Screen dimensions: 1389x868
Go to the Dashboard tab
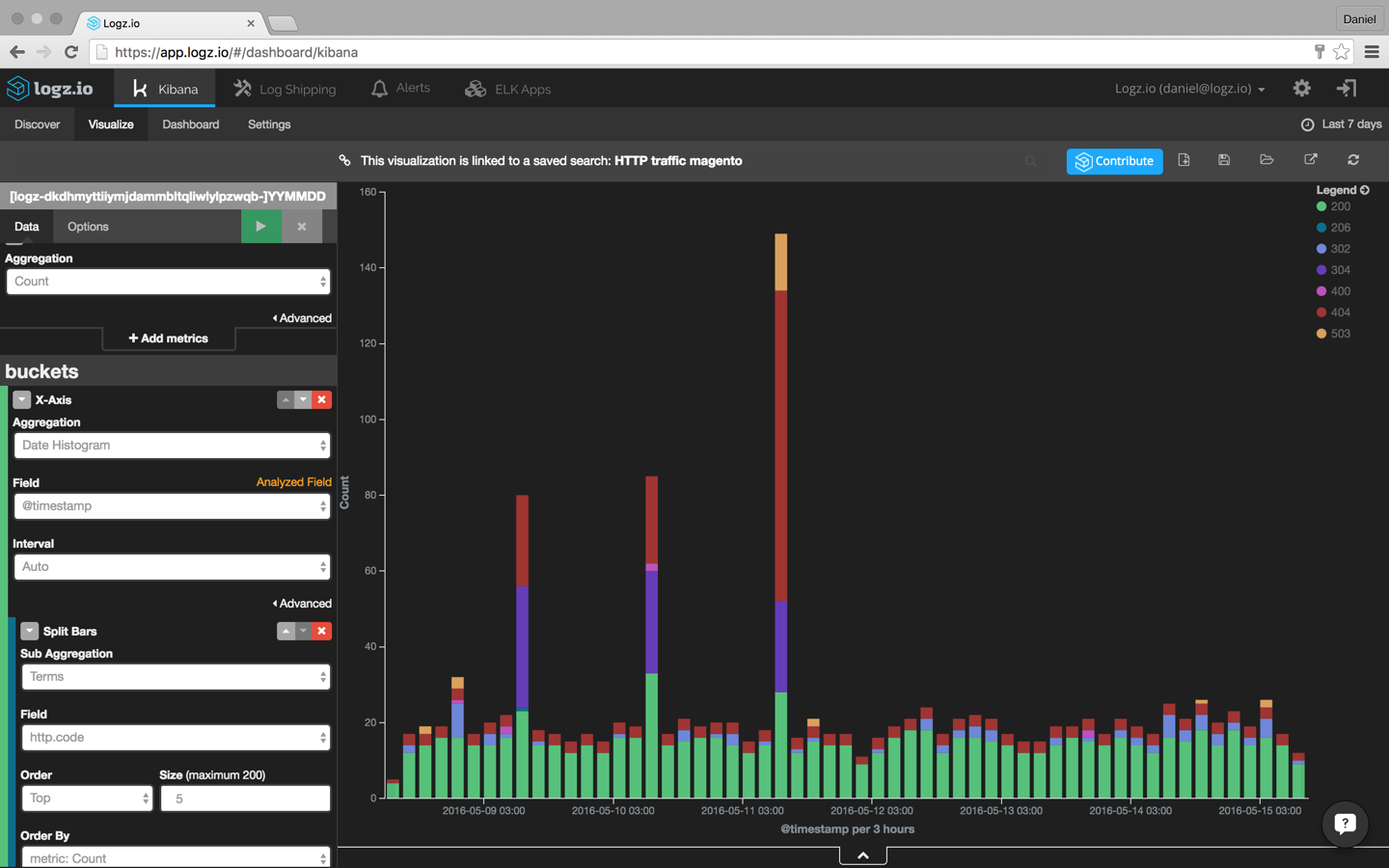190,123
